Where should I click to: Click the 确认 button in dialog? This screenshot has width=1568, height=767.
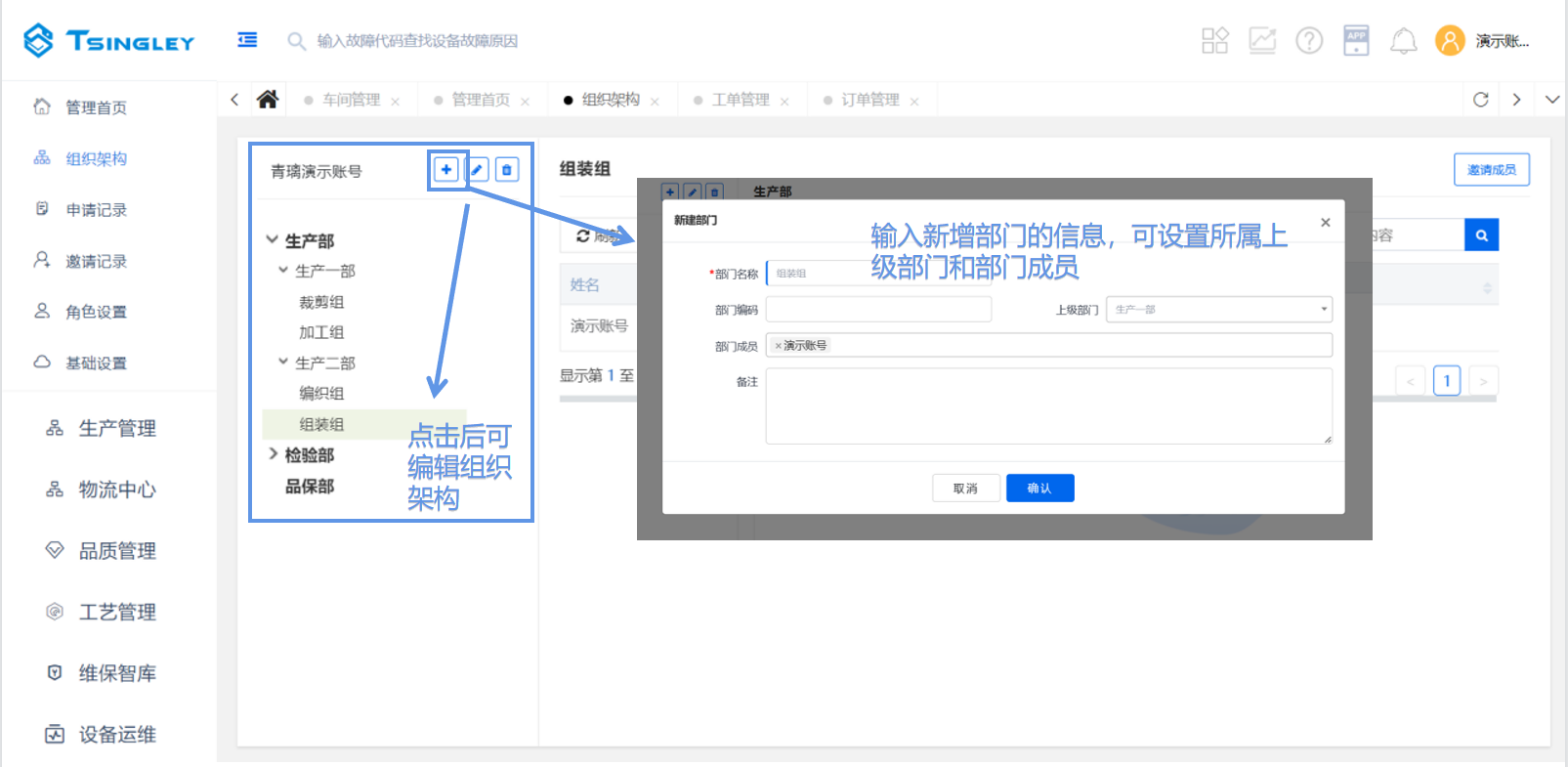pyautogui.click(x=1039, y=489)
